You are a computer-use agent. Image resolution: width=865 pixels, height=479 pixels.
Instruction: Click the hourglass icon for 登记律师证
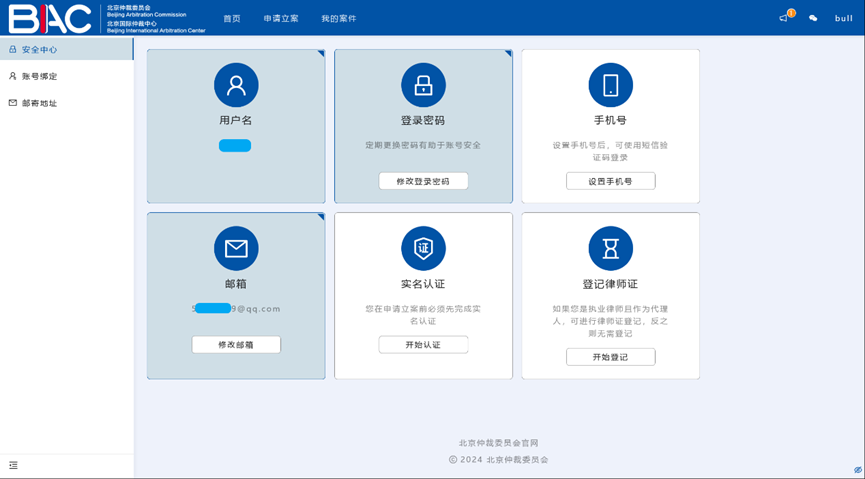[610, 249]
